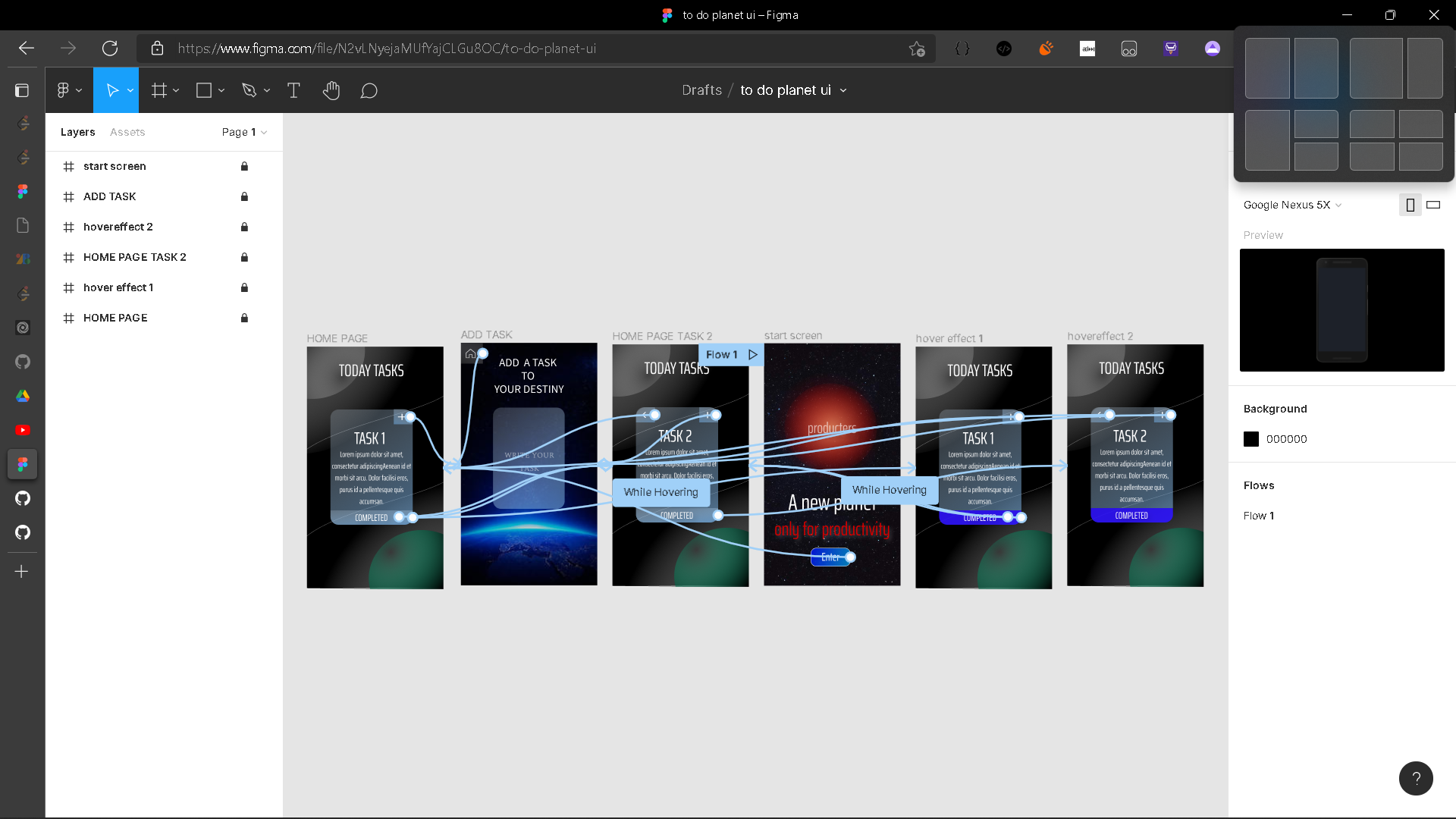Select the Rectangle shape tool
This screenshot has width=1456, height=819.
click(203, 89)
